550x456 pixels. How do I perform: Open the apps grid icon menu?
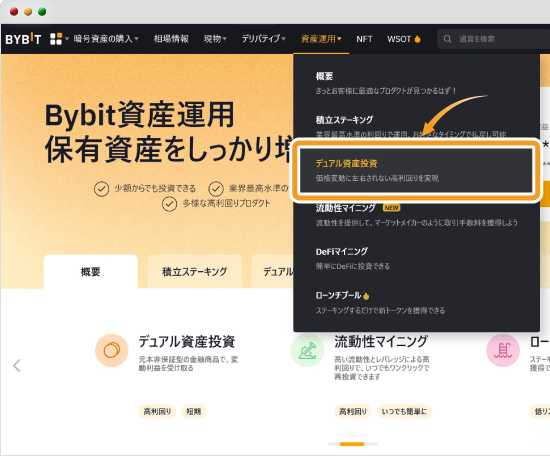[x=56, y=39]
